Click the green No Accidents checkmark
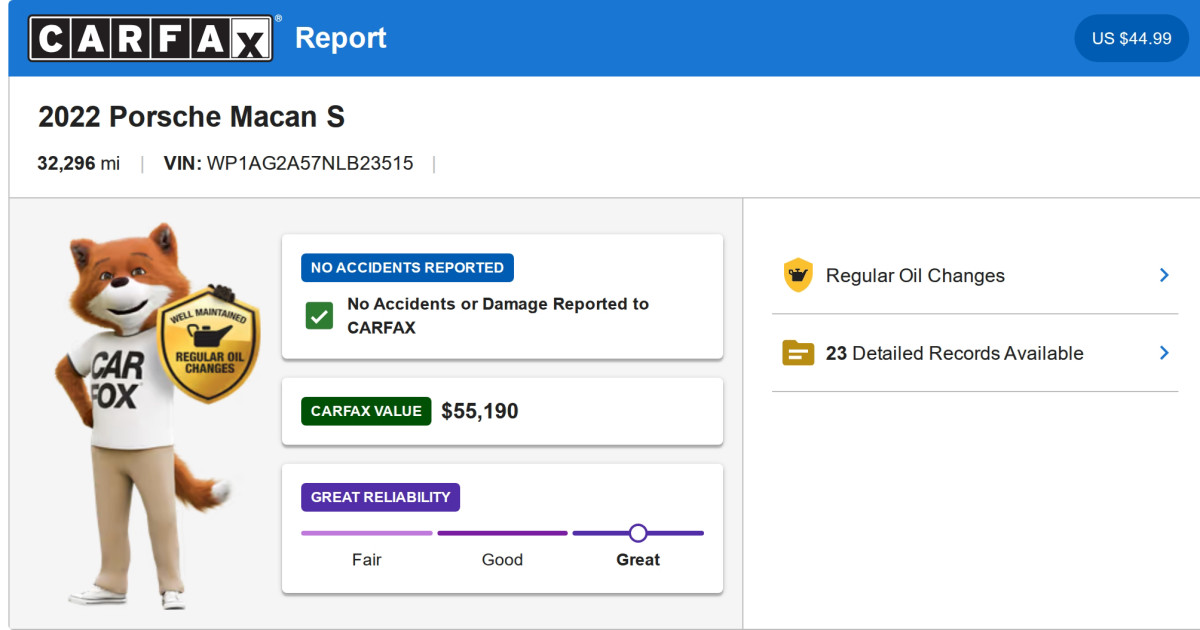 (x=319, y=316)
